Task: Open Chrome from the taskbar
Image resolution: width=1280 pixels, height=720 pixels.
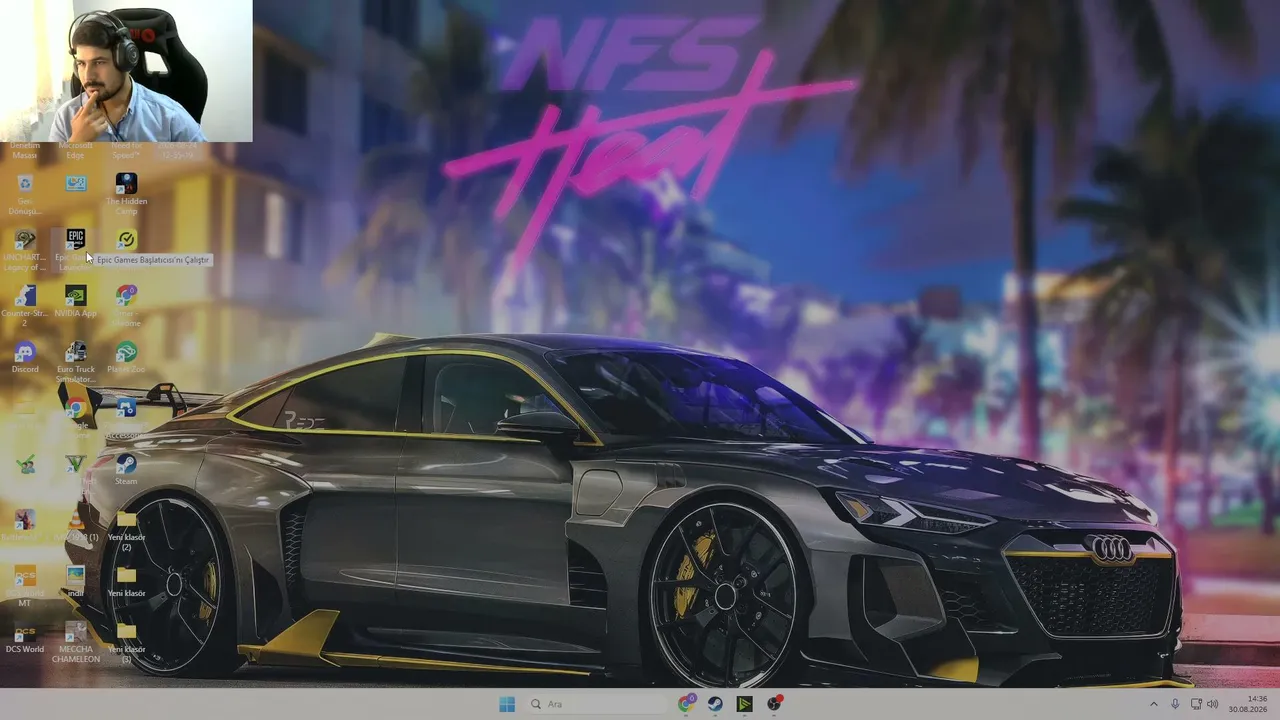Action: coord(686,704)
